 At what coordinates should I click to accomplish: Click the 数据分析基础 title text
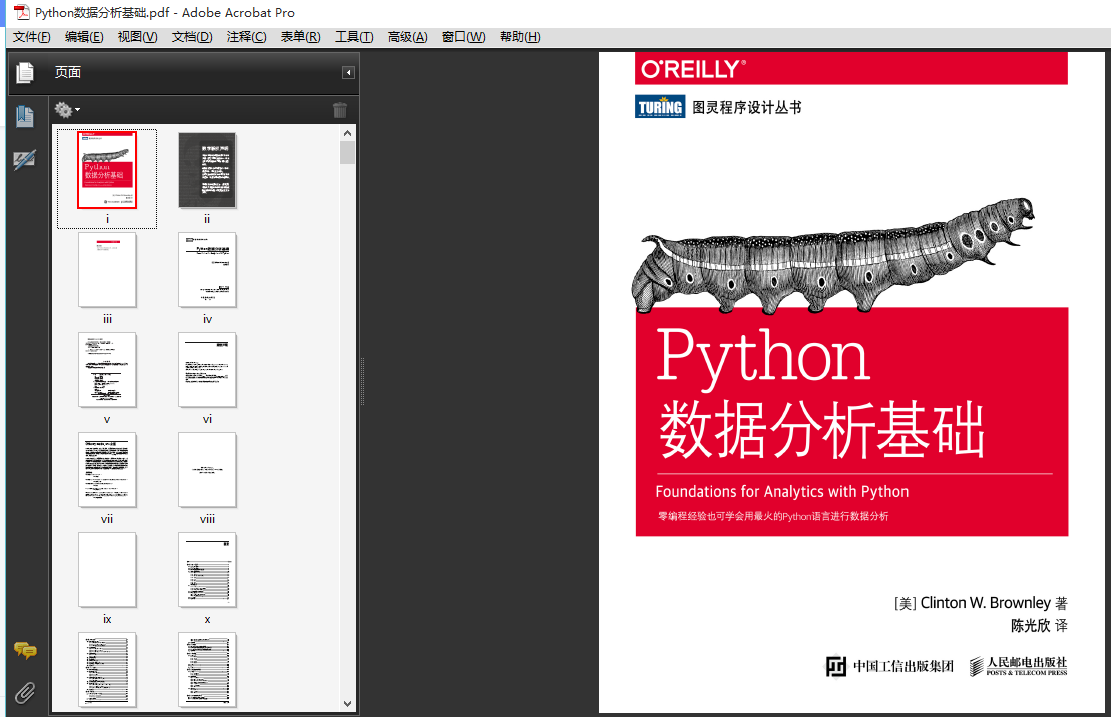pos(822,429)
